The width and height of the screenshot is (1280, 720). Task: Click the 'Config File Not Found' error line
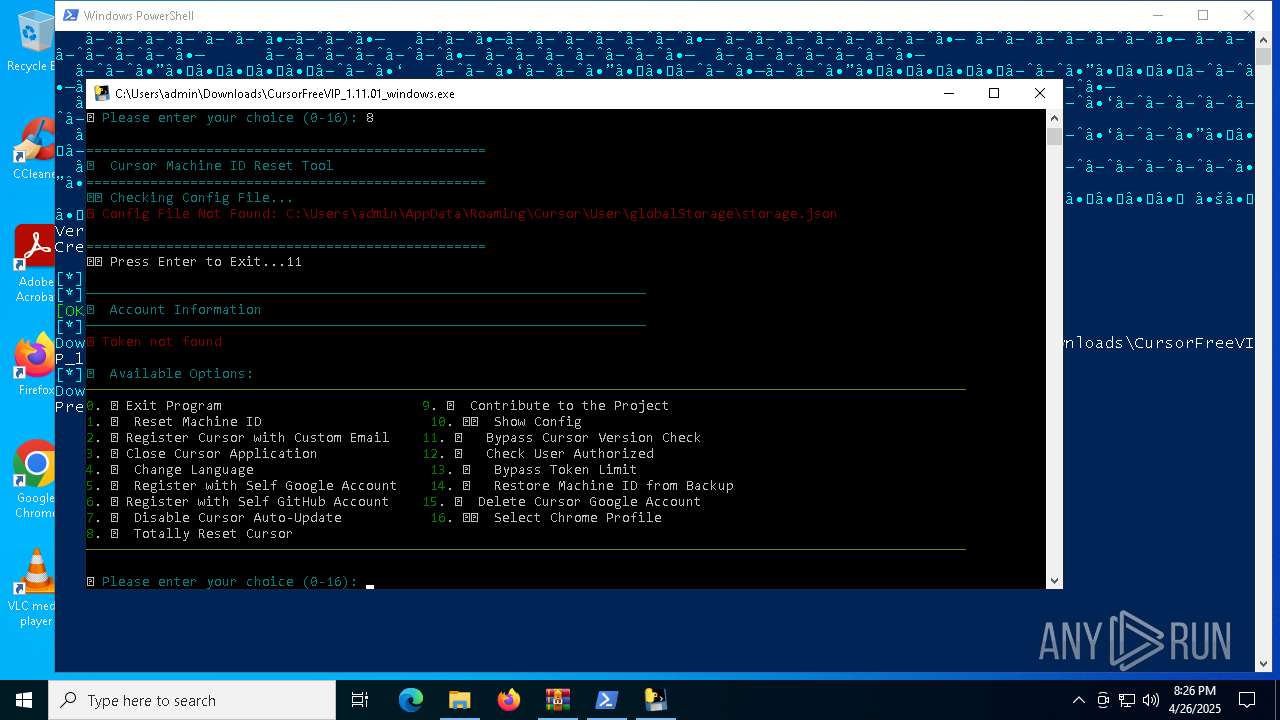462,213
